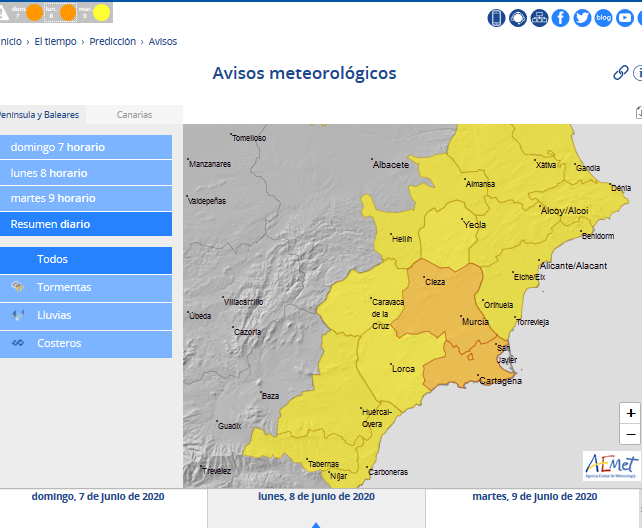
Task: Open the Twitter bird icon
Action: click(x=582, y=18)
